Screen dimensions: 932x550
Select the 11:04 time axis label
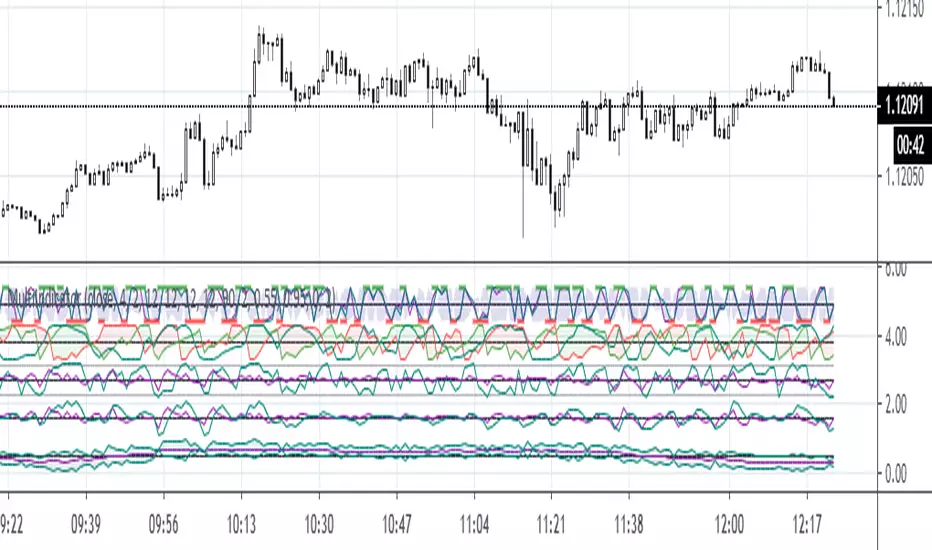pos(474,524)
